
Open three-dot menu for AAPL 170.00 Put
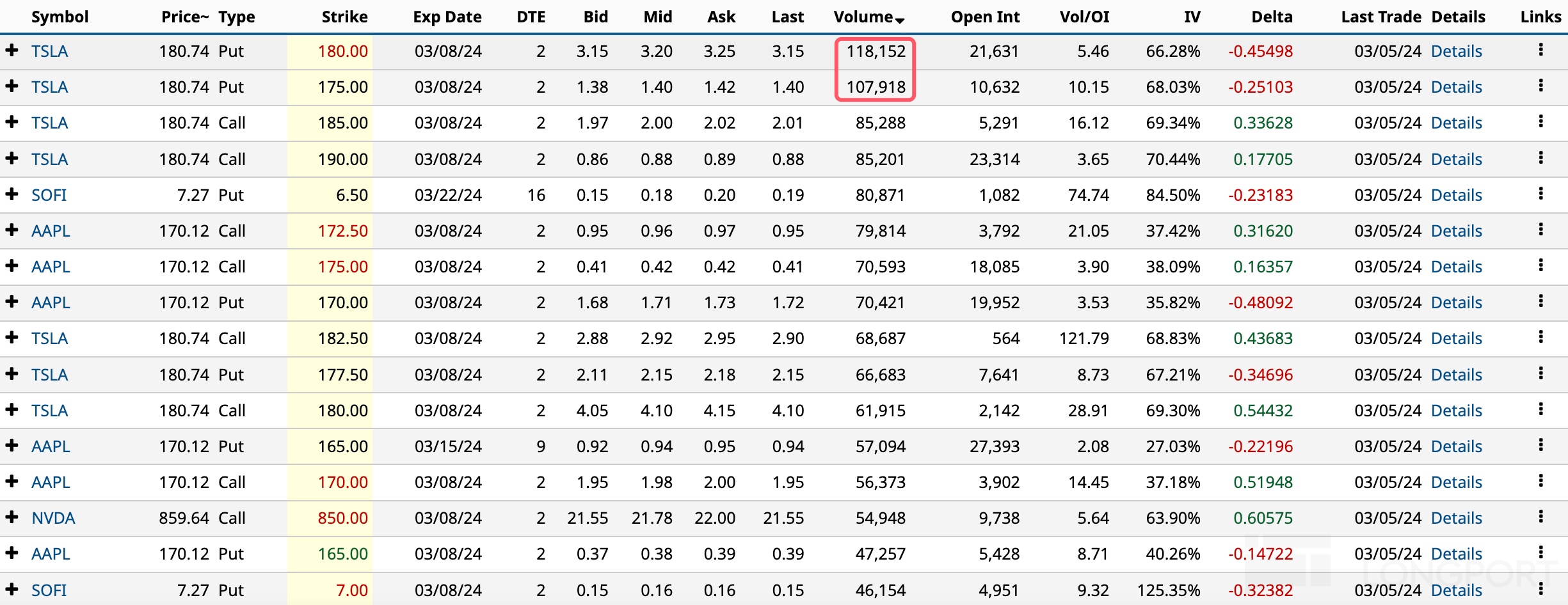tap(1540, 301)
